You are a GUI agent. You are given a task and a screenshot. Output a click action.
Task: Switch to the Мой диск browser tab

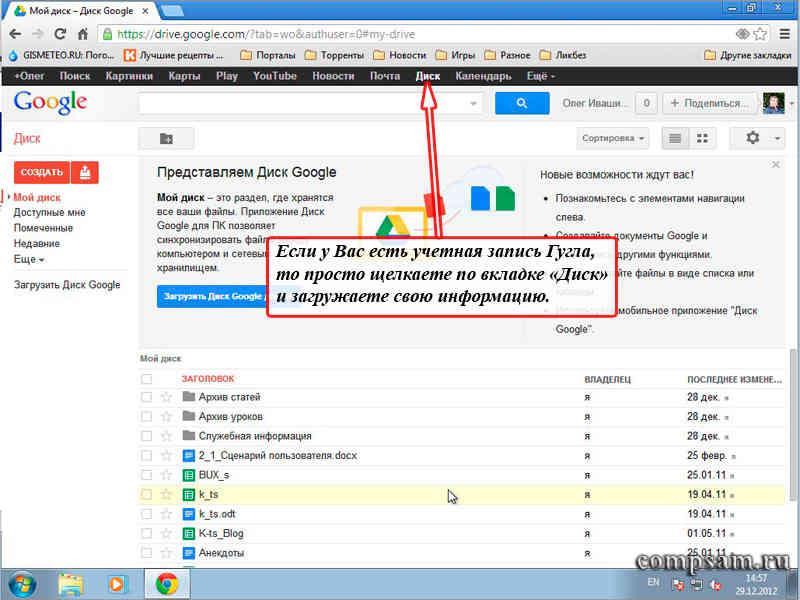[x=81, y=11]
